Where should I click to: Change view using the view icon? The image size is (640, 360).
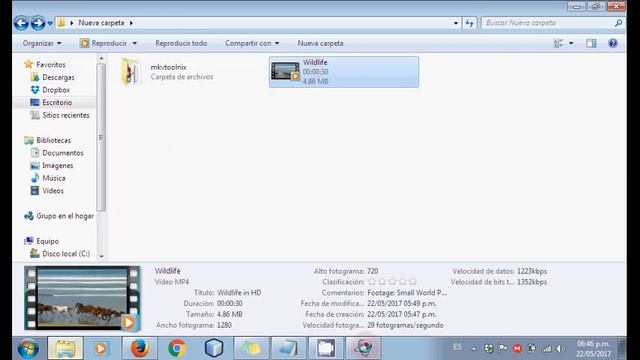[558, 43]
